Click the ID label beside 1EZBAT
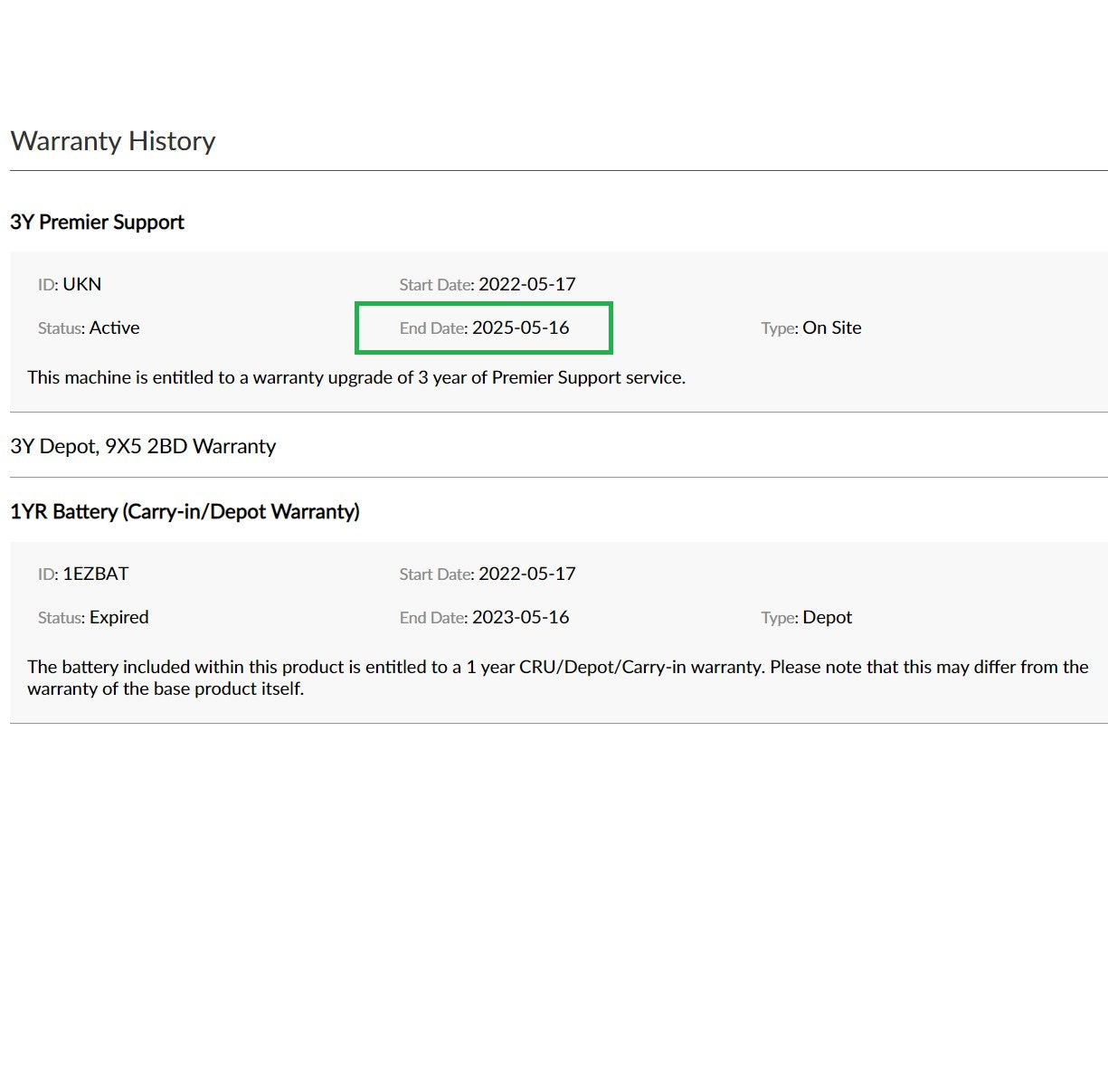The height and width of the screenshot is (1092, 1108). [47, 574]
